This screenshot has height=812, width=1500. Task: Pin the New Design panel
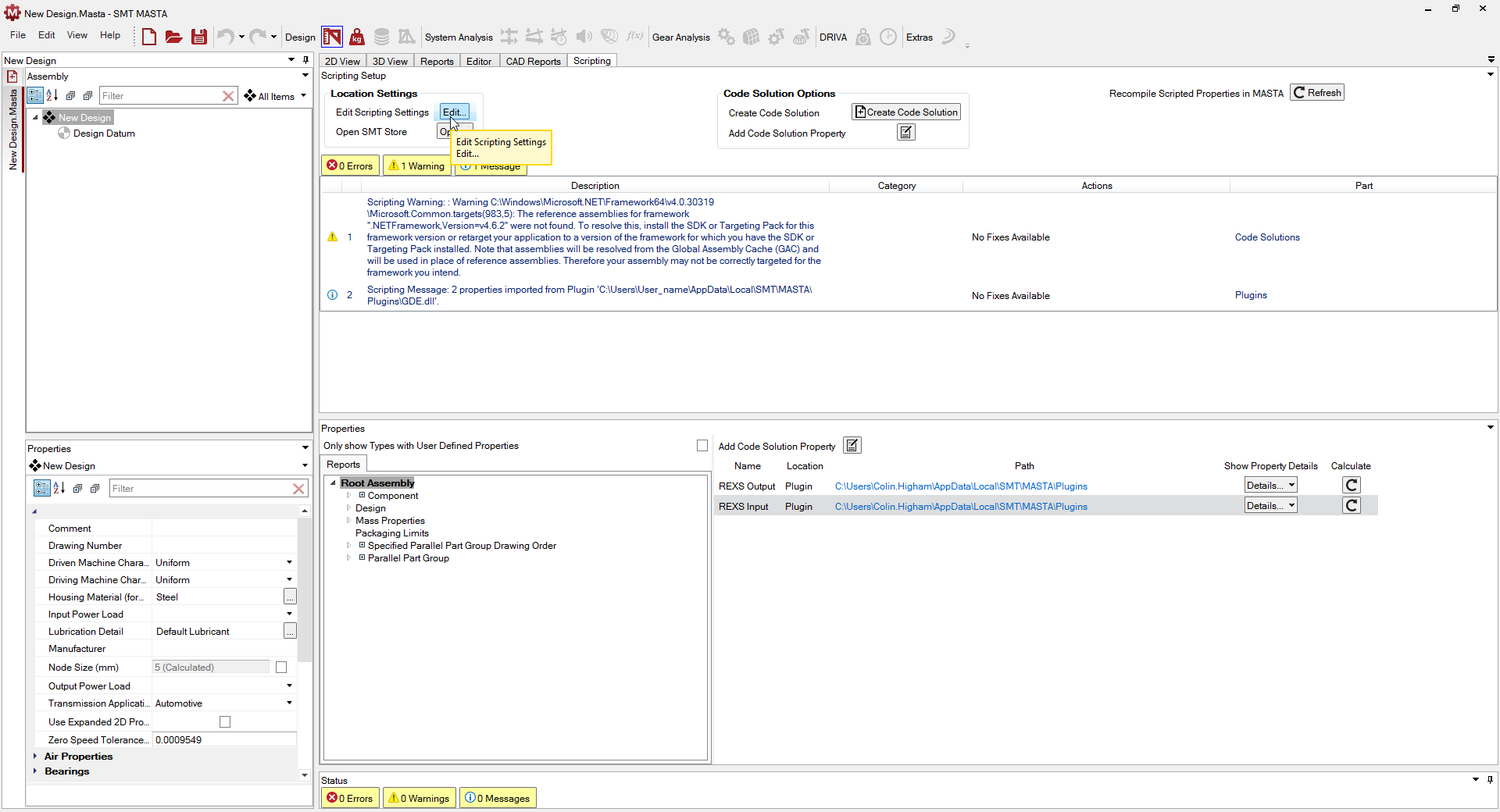(306, 59)
